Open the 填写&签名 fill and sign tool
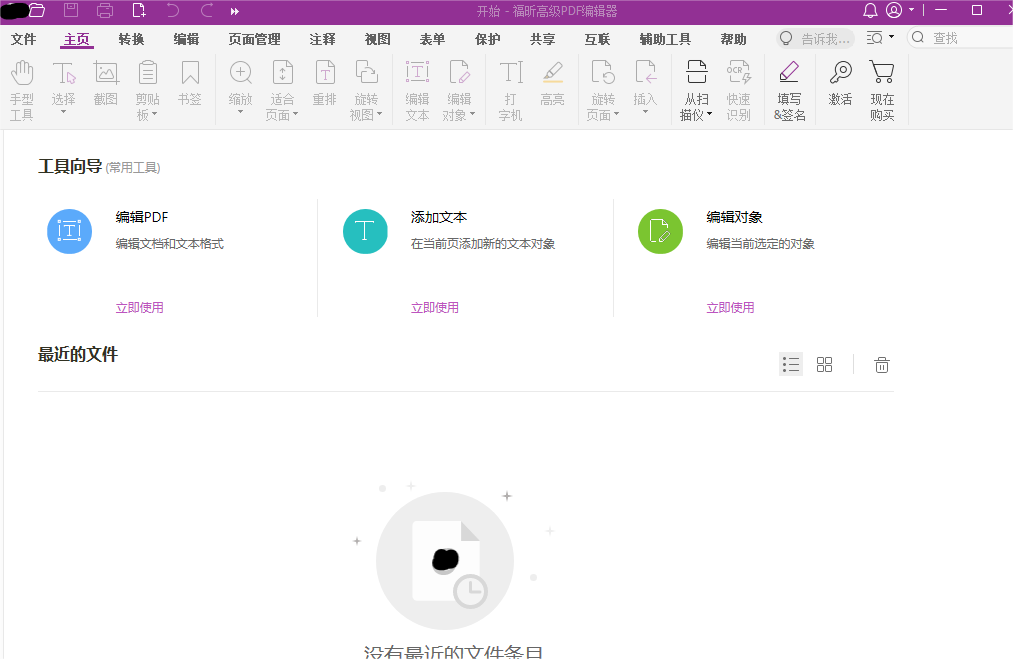Image resolution: width=1013 pixels, height=659 pixels. click(789, 88)
